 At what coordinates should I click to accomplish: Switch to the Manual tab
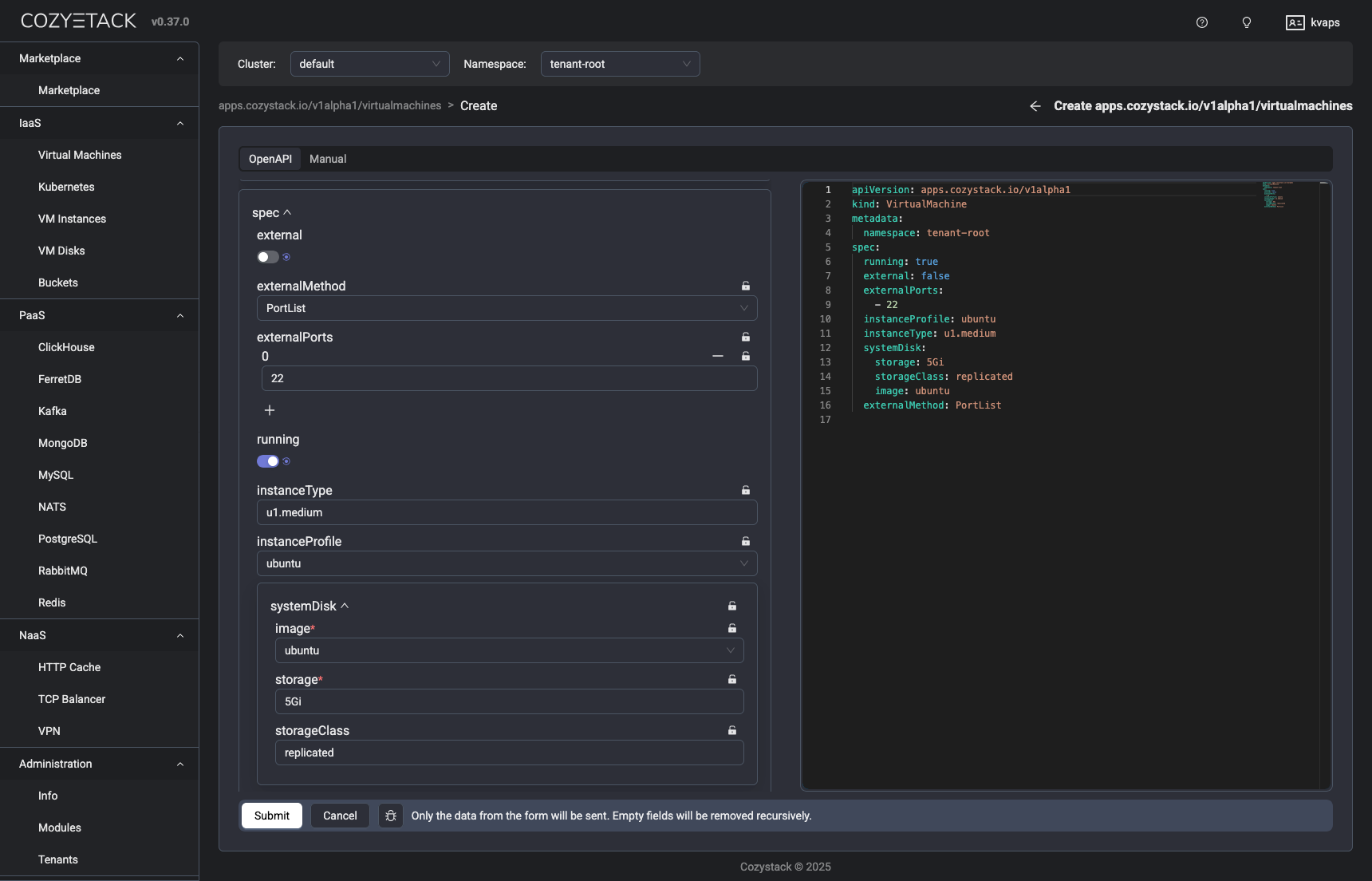click(327, 159)
